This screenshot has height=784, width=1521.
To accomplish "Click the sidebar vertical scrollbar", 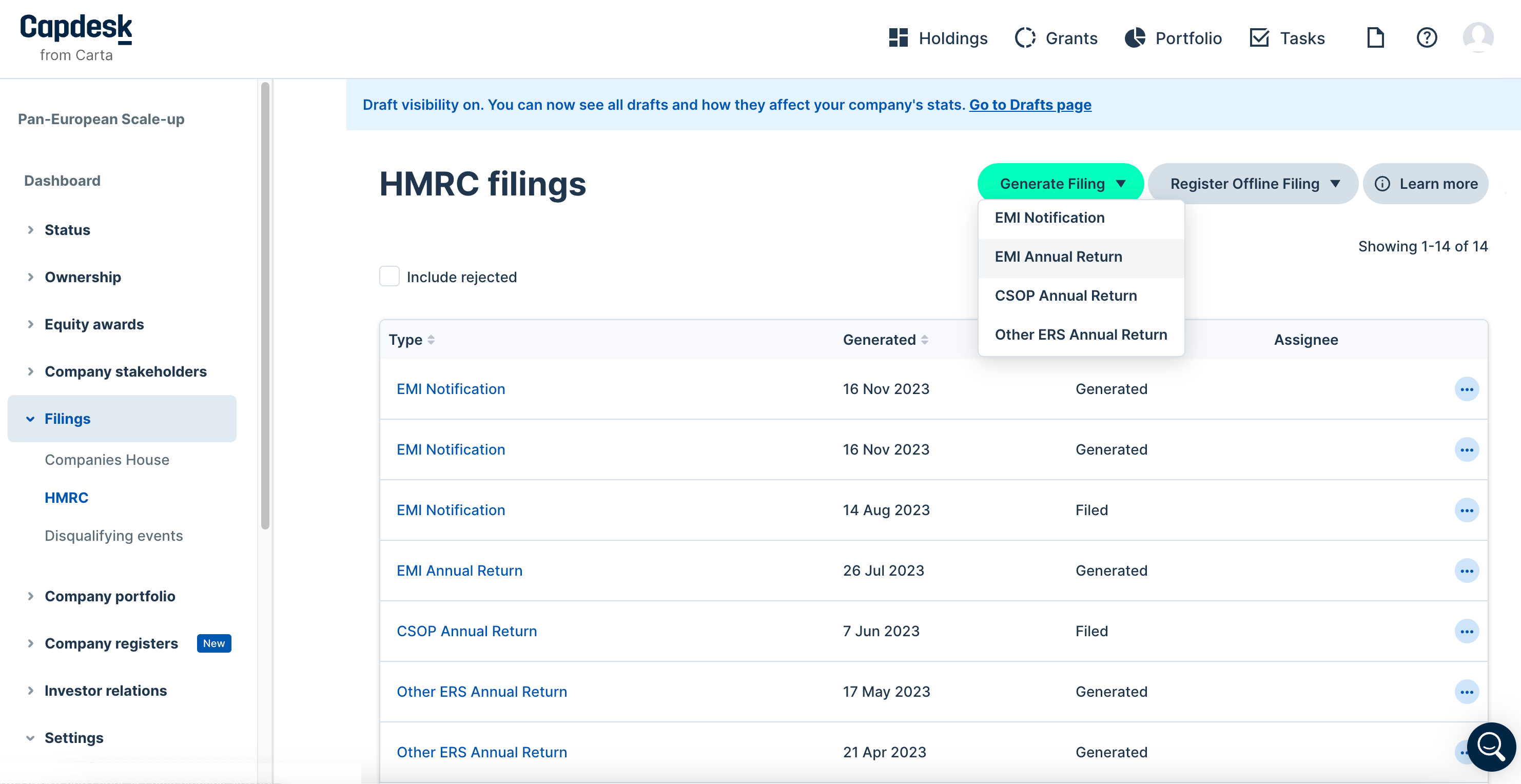I will (265, 307).
